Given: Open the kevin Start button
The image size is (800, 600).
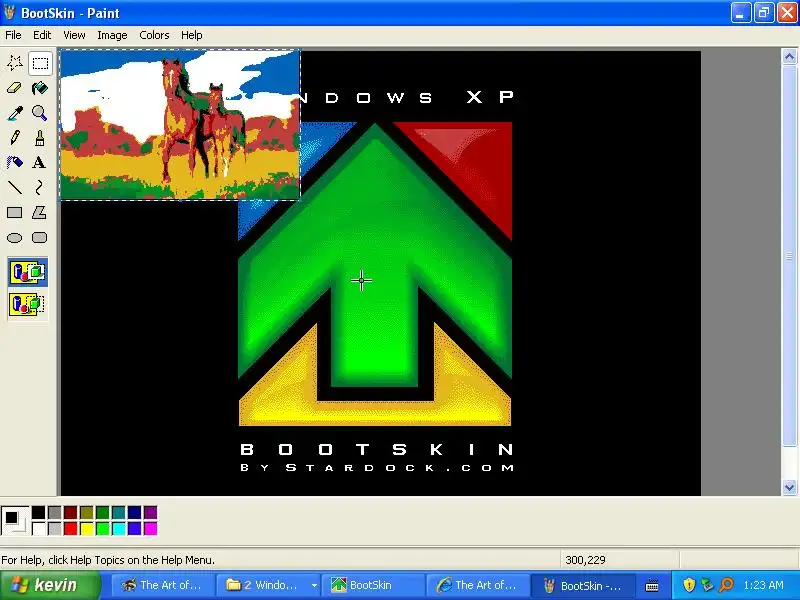Looking at the screenshot, I should [50, 585].
